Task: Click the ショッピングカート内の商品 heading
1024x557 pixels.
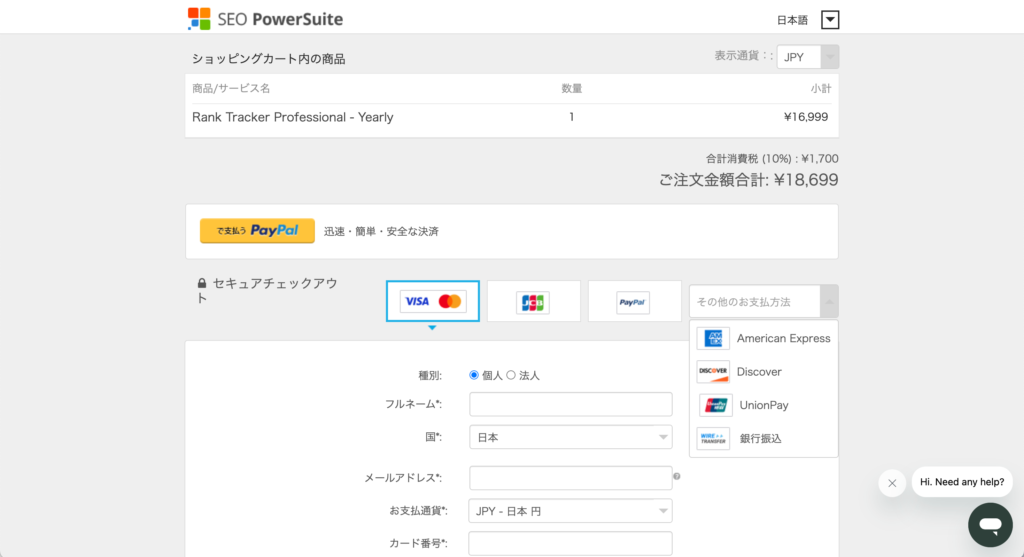Action: click(x=268, y=59)
